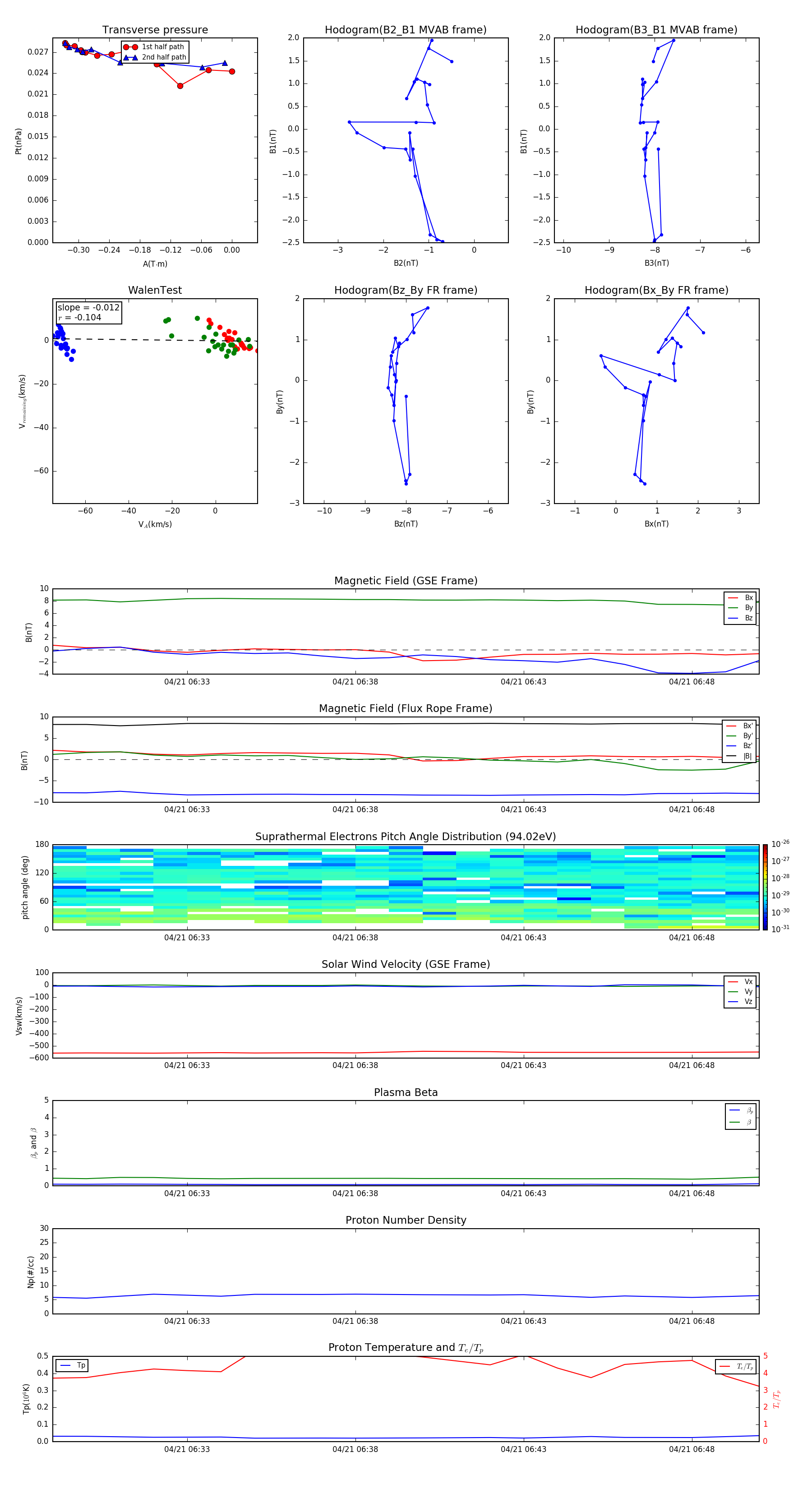Click the 'Solar Wind Velocity (GSE Frame)' title

tap(406, 964)
